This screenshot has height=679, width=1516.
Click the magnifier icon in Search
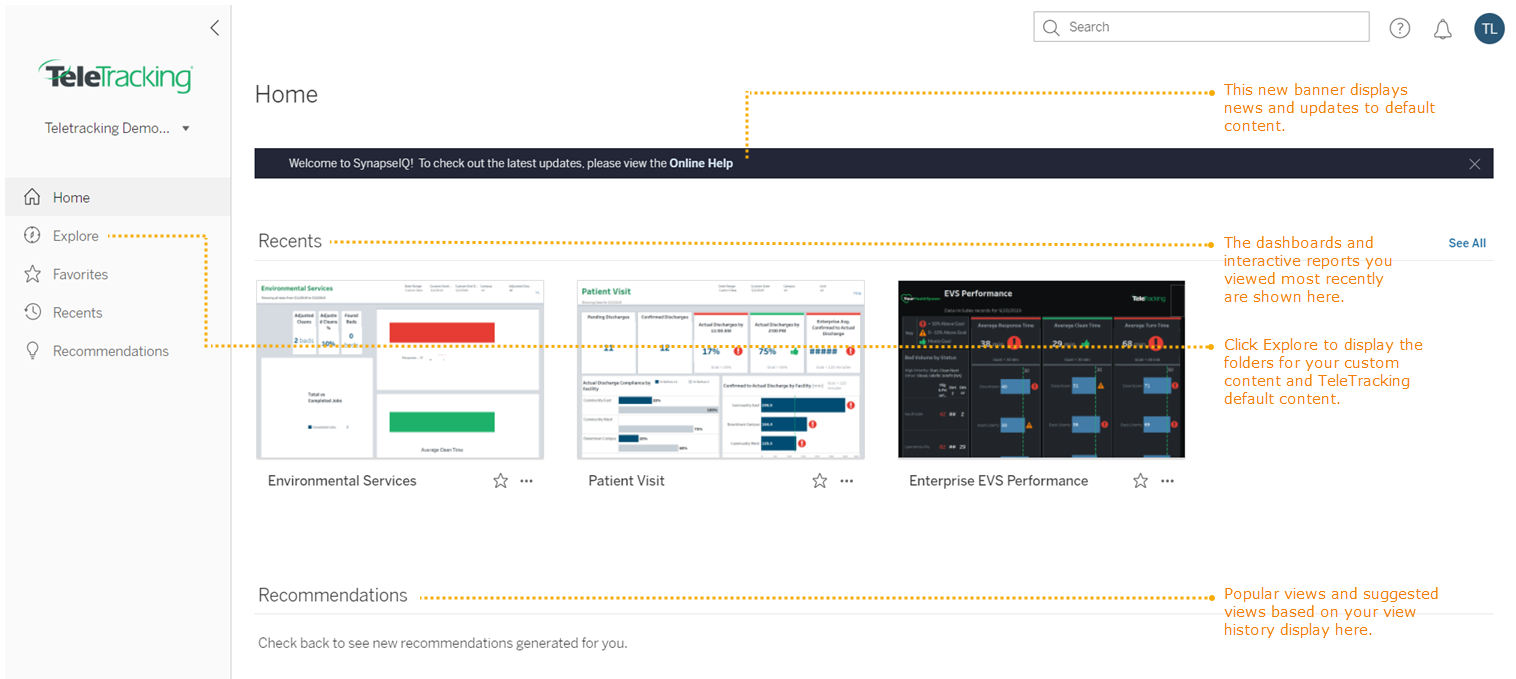(1051, 27)
